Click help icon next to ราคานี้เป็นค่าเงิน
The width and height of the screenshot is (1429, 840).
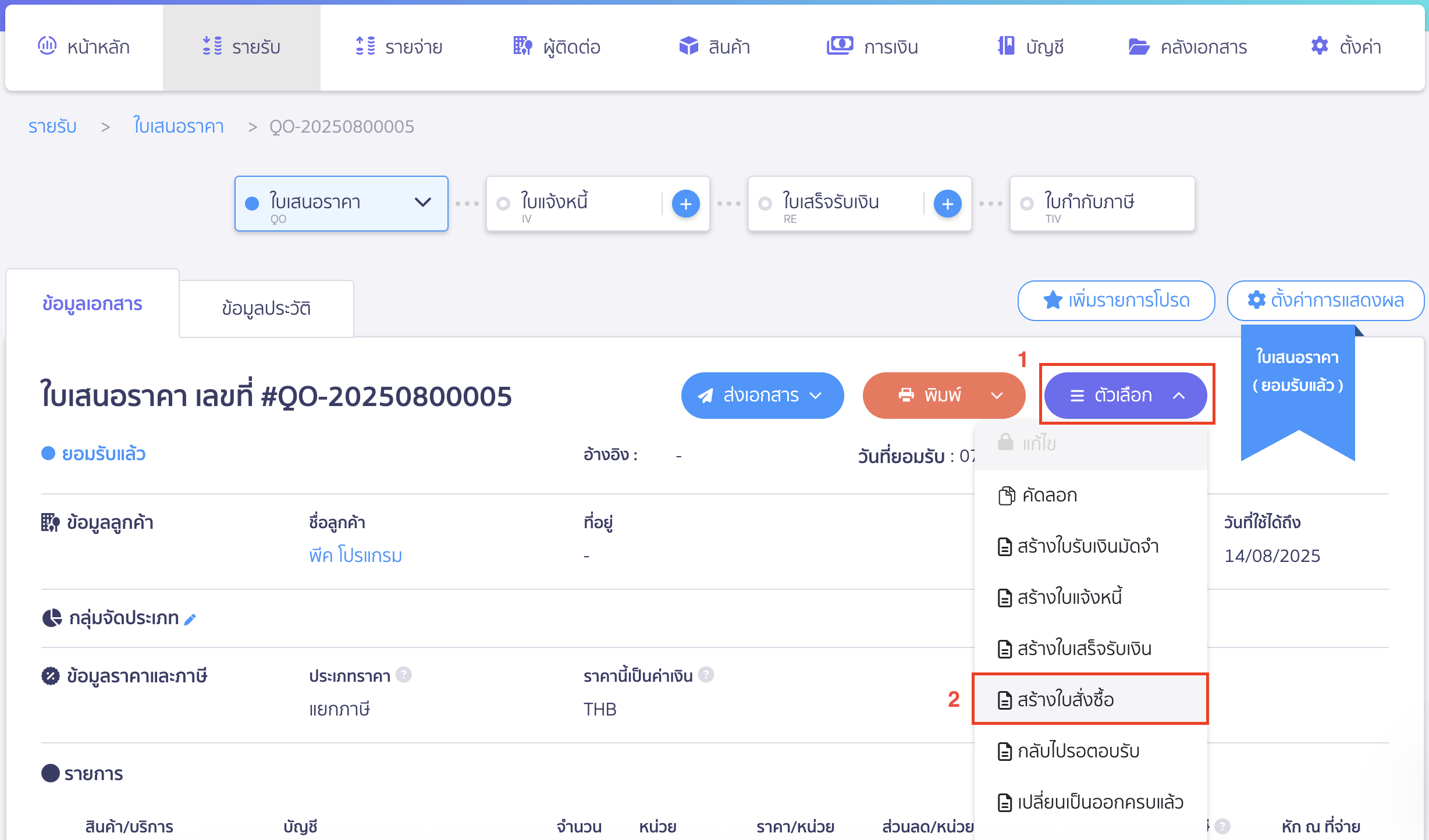(706, 675)
